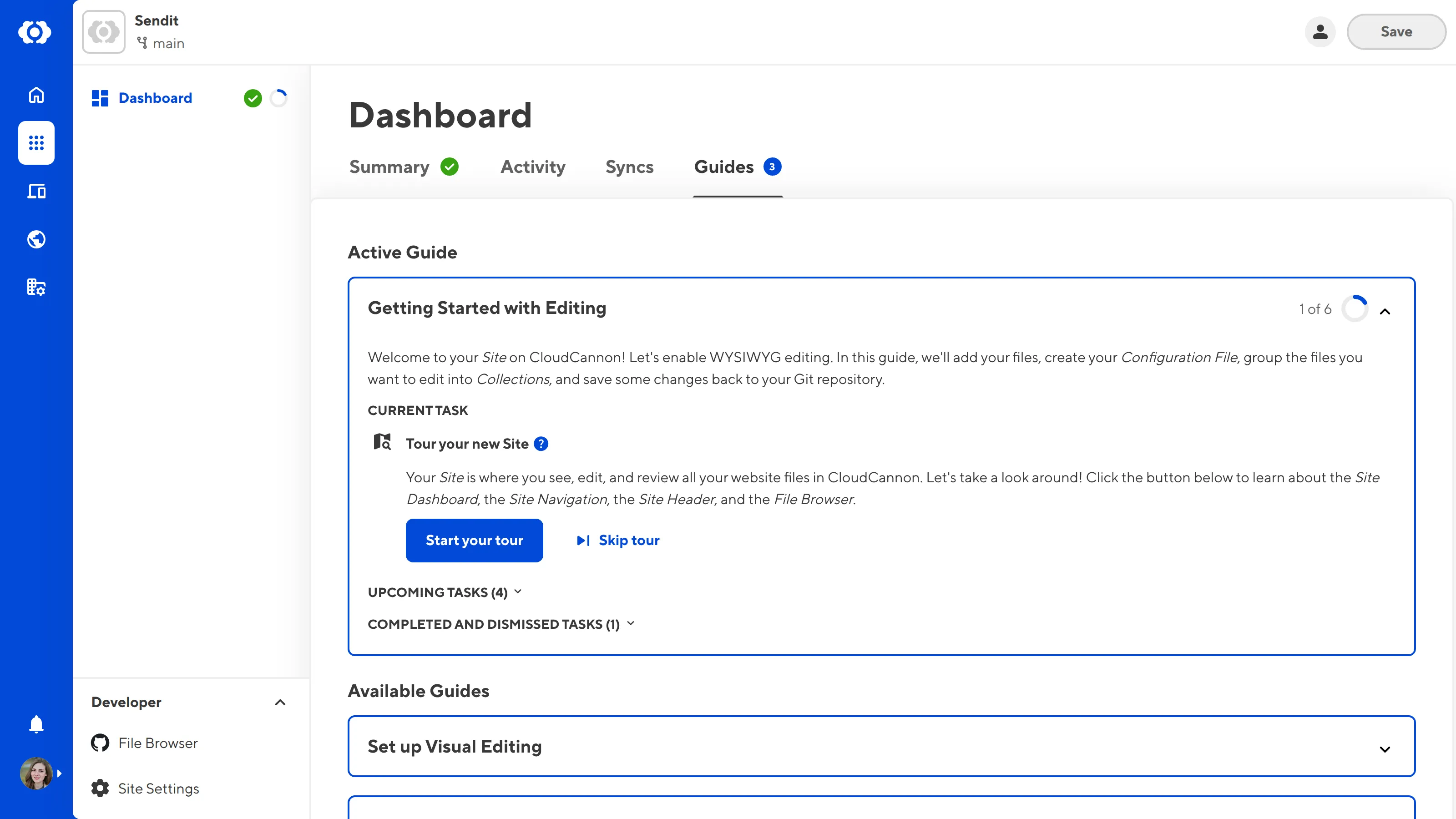This screenshot has width=1456, height=819.
Task: Expand the Set up Visual Editing guide
Action: [1385, 749]
